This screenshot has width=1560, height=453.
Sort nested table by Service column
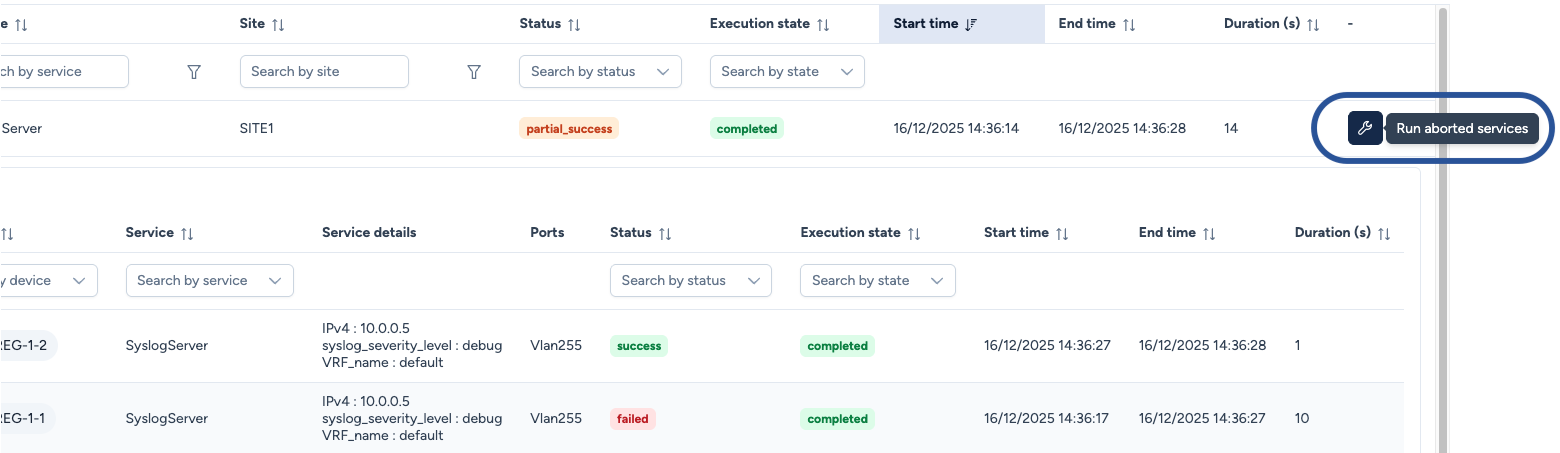pyautogui.click(x=187, y=233)
